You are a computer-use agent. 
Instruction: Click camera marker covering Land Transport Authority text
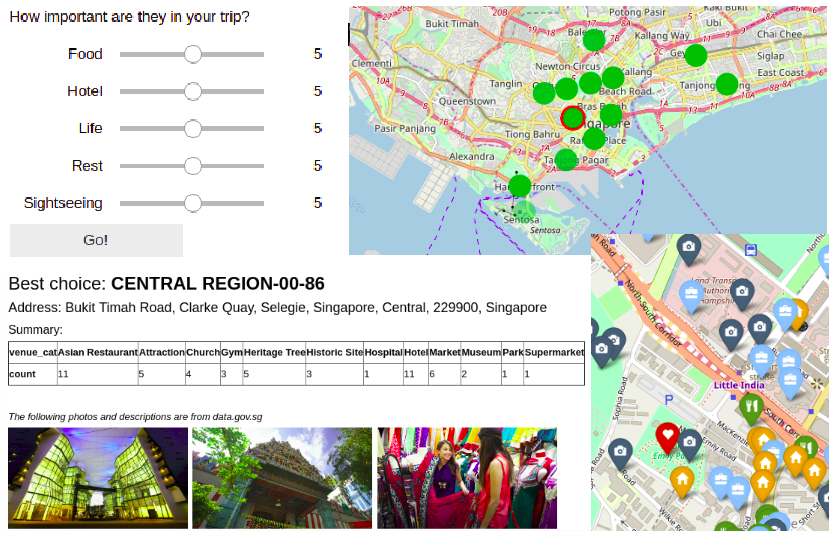(x=742, y=292)
